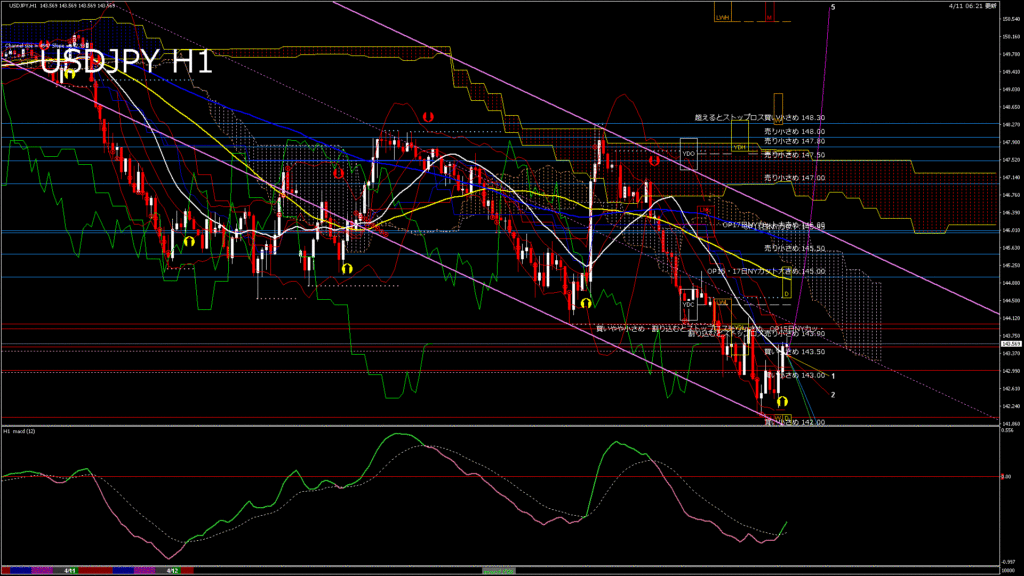
Task: Click the YDC box marker
Action: tap(688, 304)
